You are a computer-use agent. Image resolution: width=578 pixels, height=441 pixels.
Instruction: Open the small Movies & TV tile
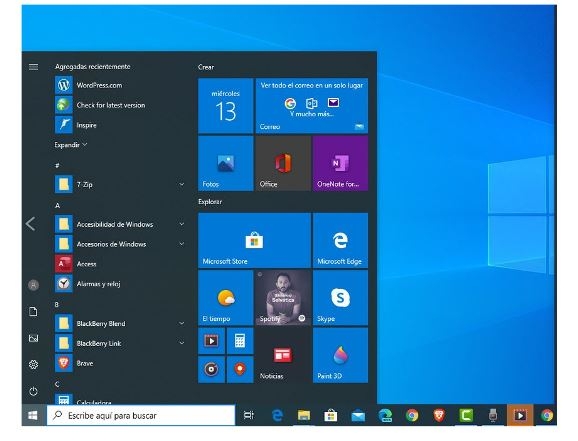[212, 341]
